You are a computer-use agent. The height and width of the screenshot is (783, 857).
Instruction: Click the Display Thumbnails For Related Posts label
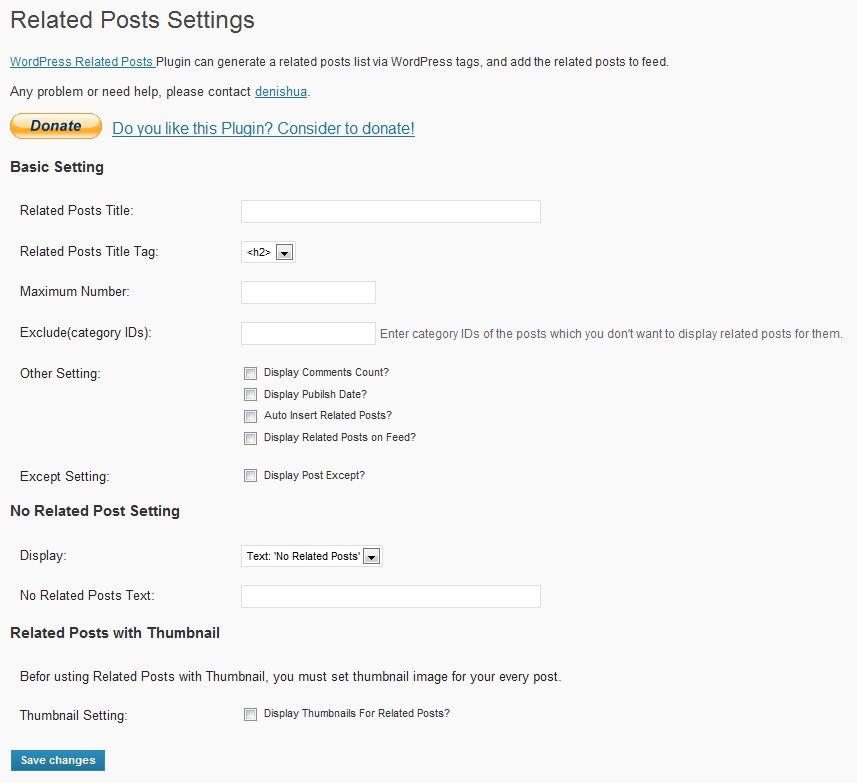pos(356,714)
